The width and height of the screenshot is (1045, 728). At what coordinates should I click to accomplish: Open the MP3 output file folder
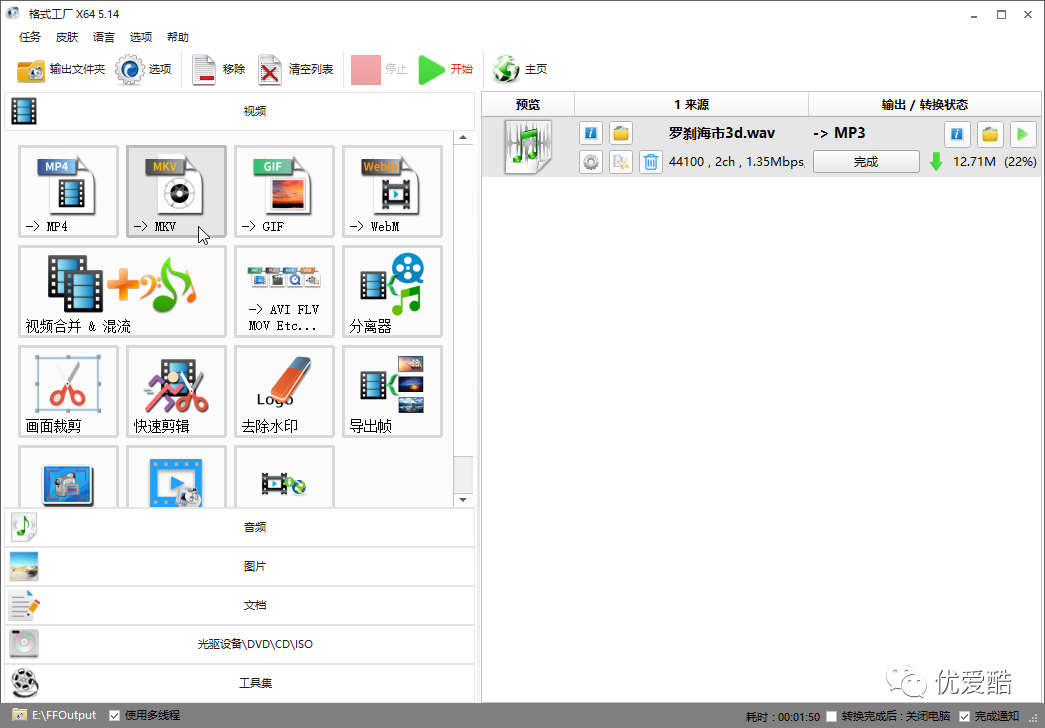tap(990, 134)
